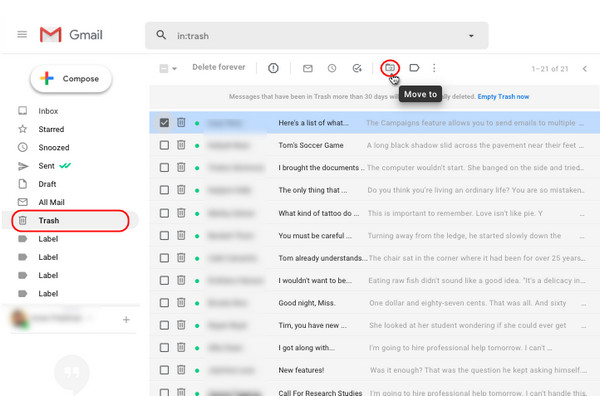Check Tom already understands email checkbox
This screenshot has height=396, width=600.
(164, 258)
